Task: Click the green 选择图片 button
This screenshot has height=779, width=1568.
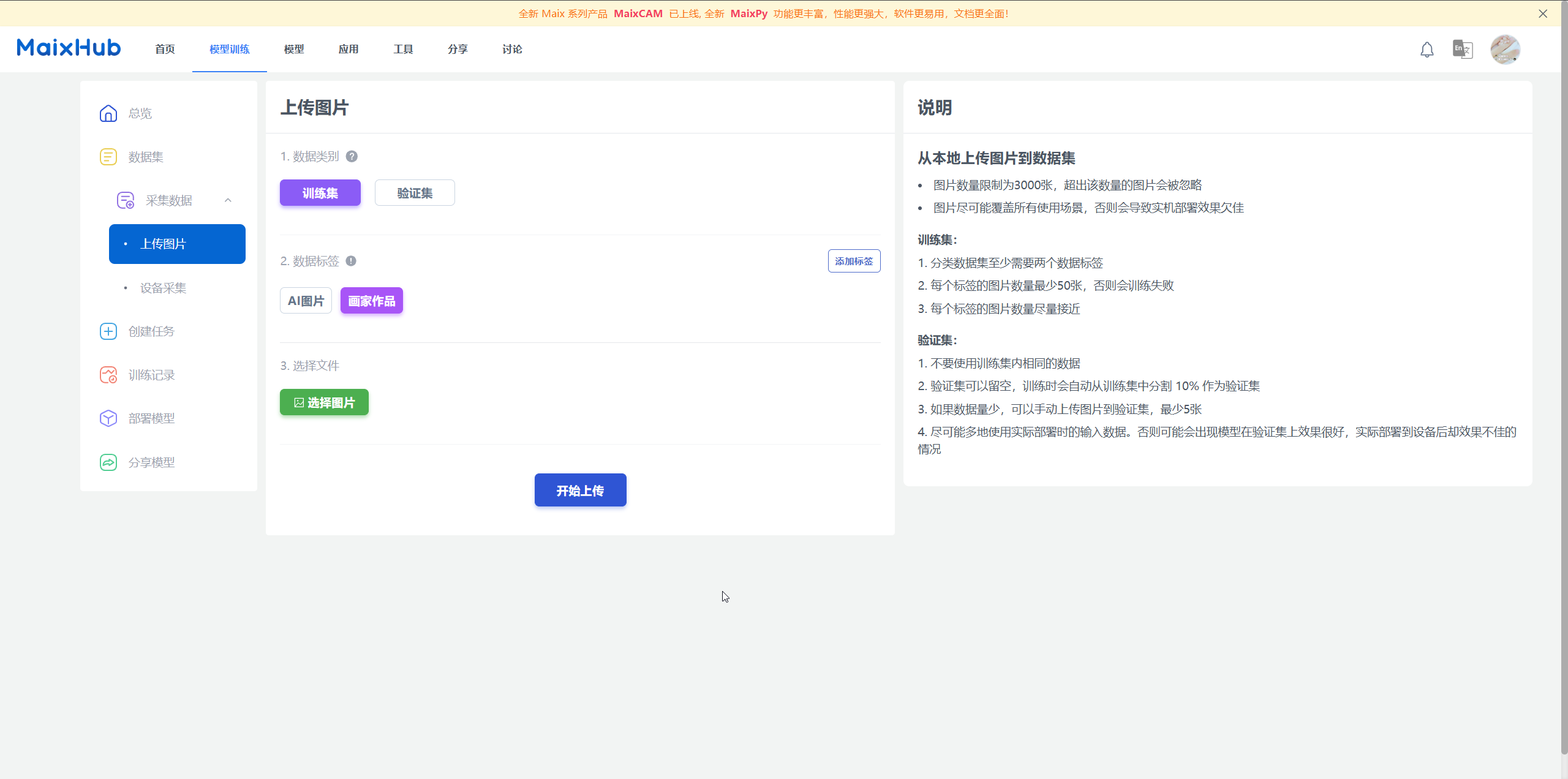Action: point(324,402)
